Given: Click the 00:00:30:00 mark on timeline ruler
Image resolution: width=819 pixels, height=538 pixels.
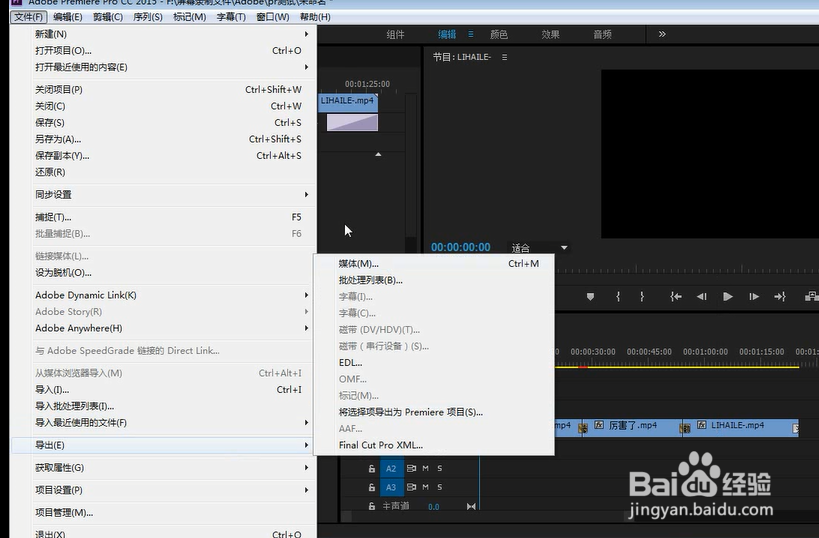Looking at the screenshot, I should 593,352.
